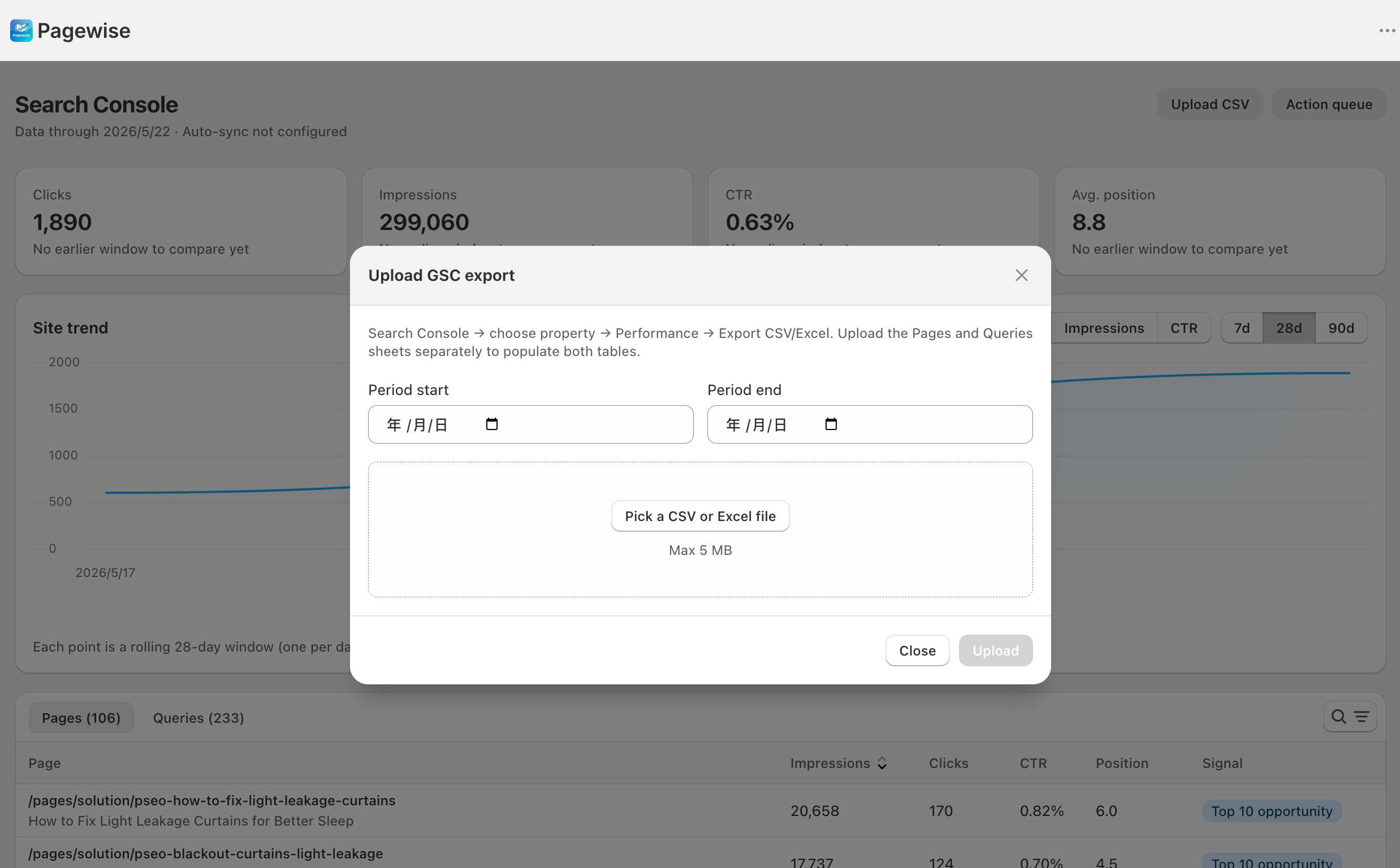This screenshot has height=868, width=1400.
Task: Switch to the Pages (106) tab
Action: point(81,718)
